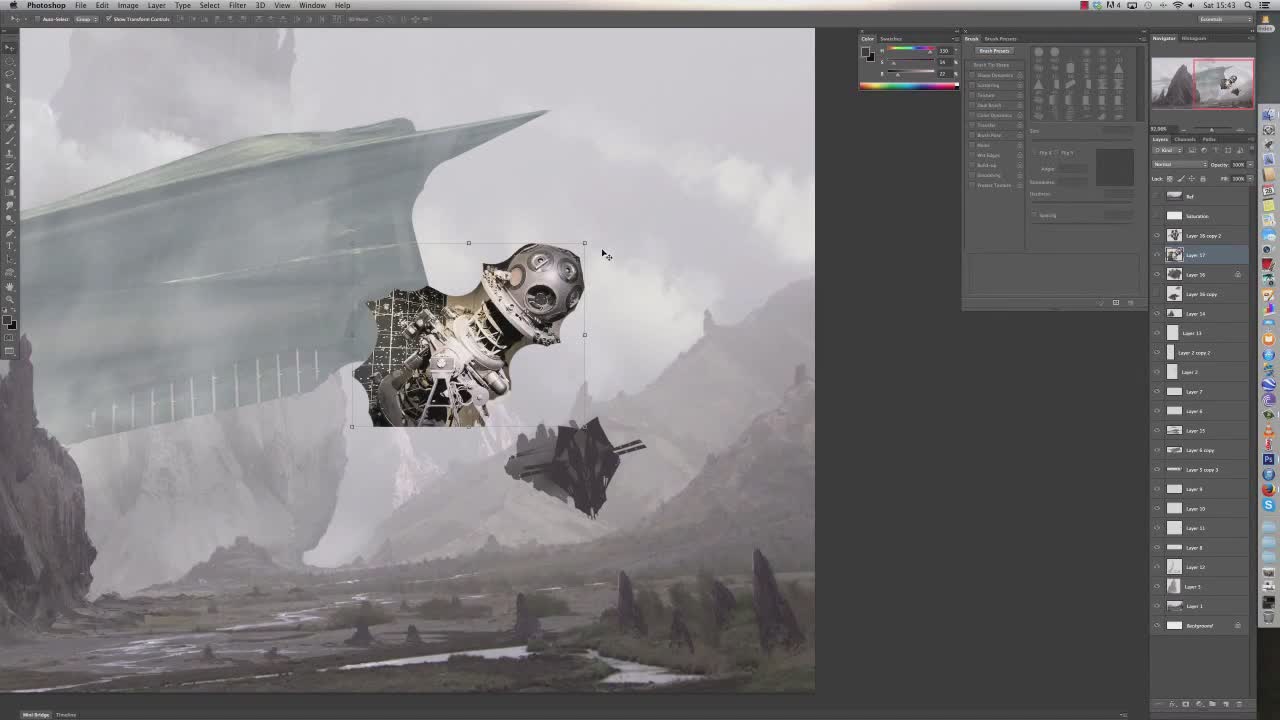Toggle Show Transform Controls checkbox

(x=108, y=19)
